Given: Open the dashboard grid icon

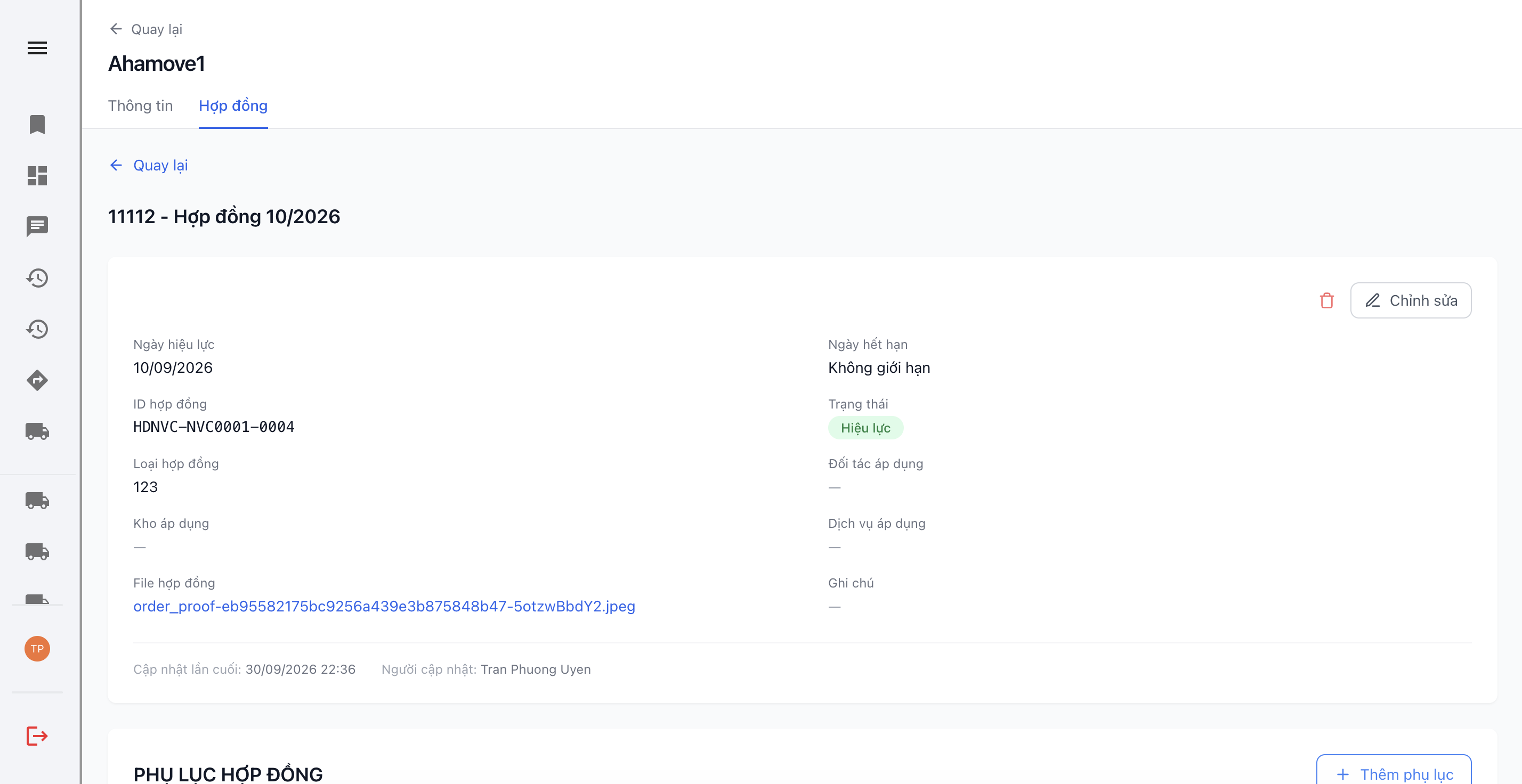Looking at the screenshot, I should (37, 175).
